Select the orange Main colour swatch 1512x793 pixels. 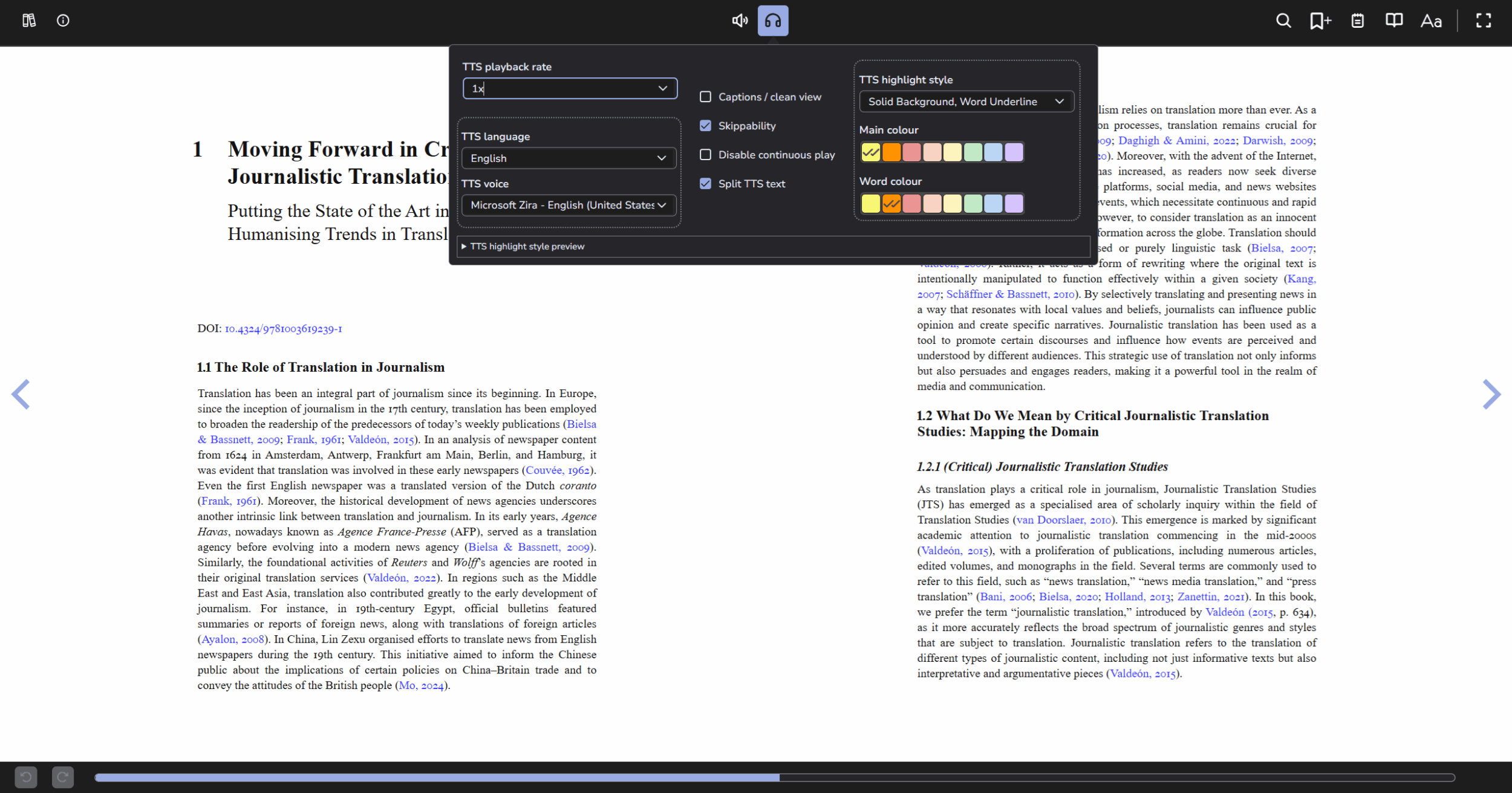[892, 152]
